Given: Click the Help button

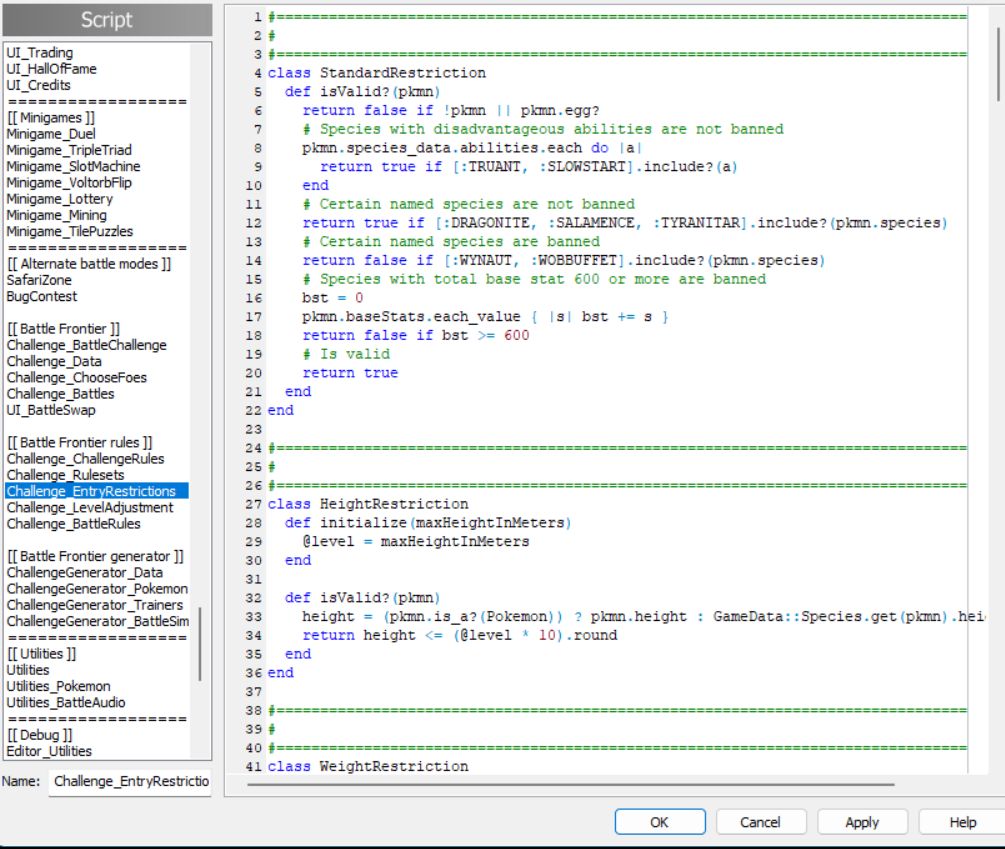Looking at the screenshot, I should tap(962, 821).
